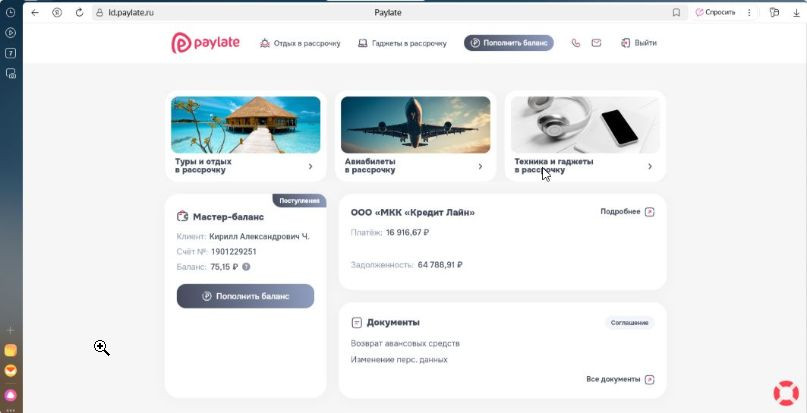The height and width of the screenshot is (413, 807).
Task: Click the envelope mail icon in the header
Action: pyautogui.click(x=596, y=43)
